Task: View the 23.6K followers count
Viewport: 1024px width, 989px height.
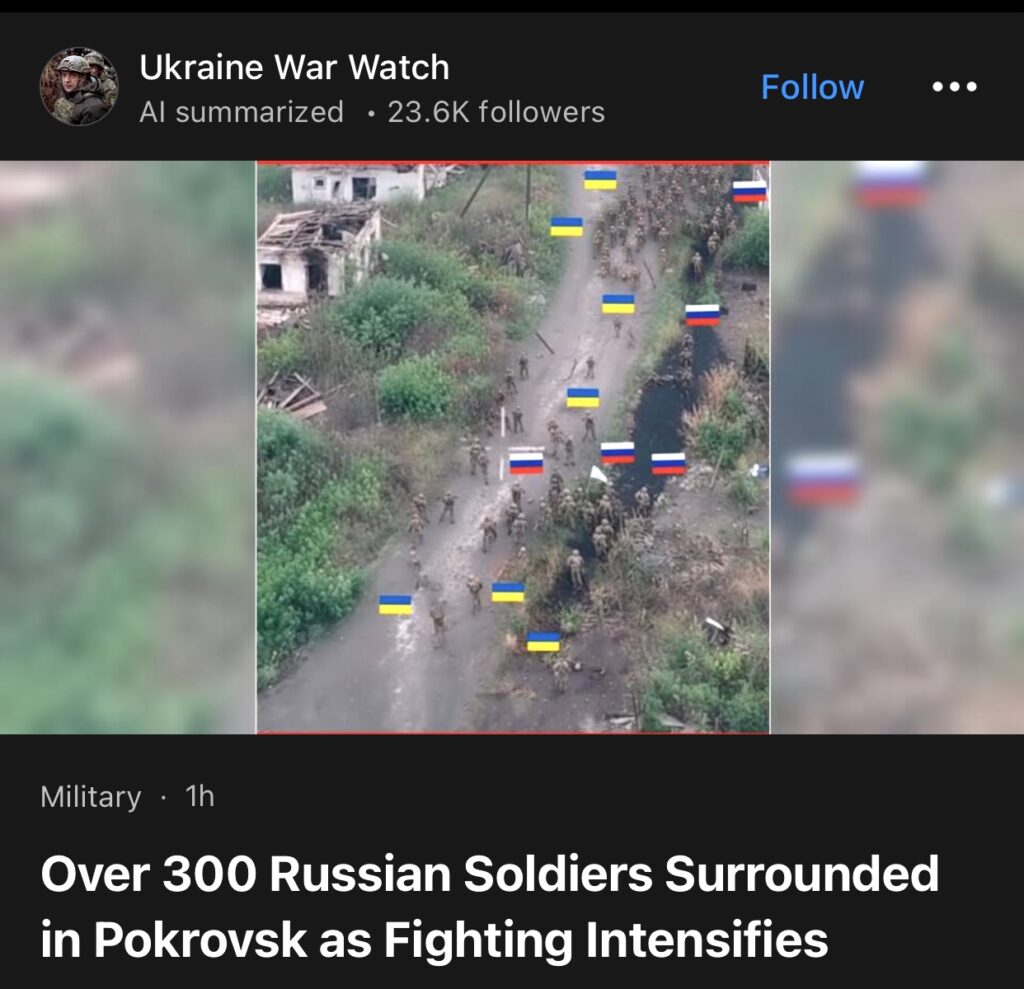Action: click(496, 112)
